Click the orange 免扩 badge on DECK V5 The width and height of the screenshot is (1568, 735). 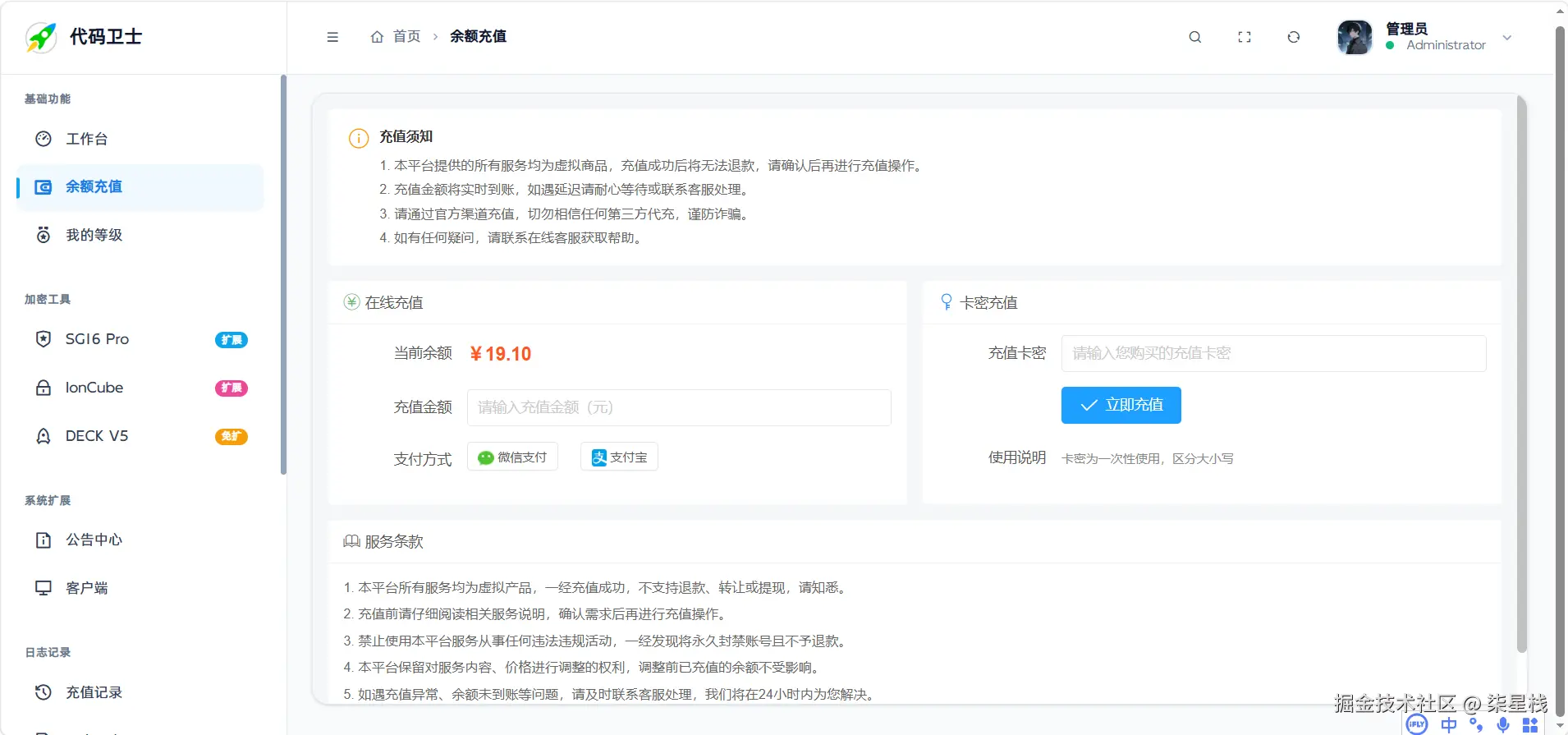pyautogui.click(x=232, y=436)
